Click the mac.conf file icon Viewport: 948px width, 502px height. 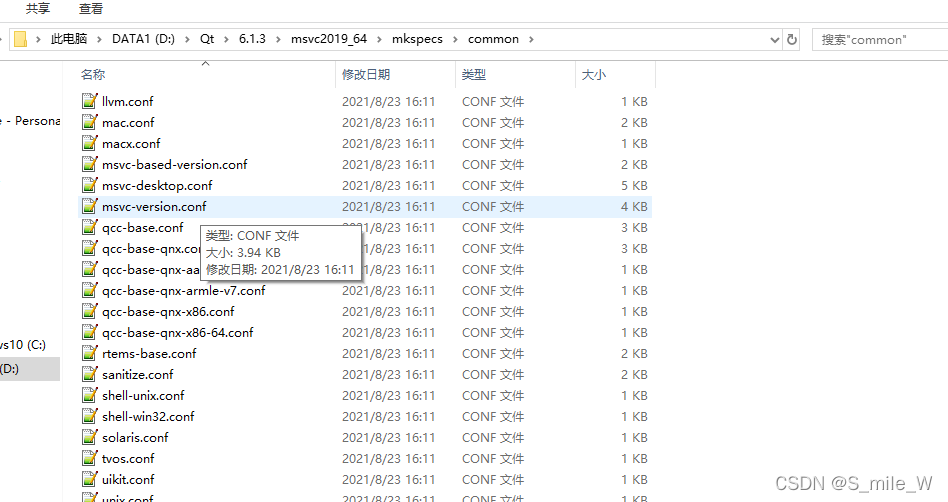tap(89, 122)
